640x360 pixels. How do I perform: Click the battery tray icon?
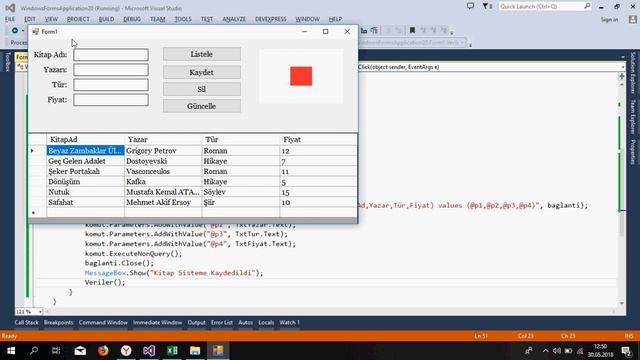click(x=568, y=351)
